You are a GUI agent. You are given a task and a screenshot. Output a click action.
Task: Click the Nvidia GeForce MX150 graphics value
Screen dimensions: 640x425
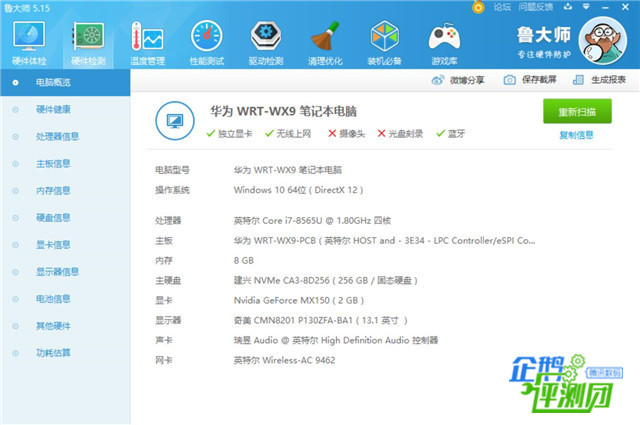pyautogui.click(x=298, y=300)
